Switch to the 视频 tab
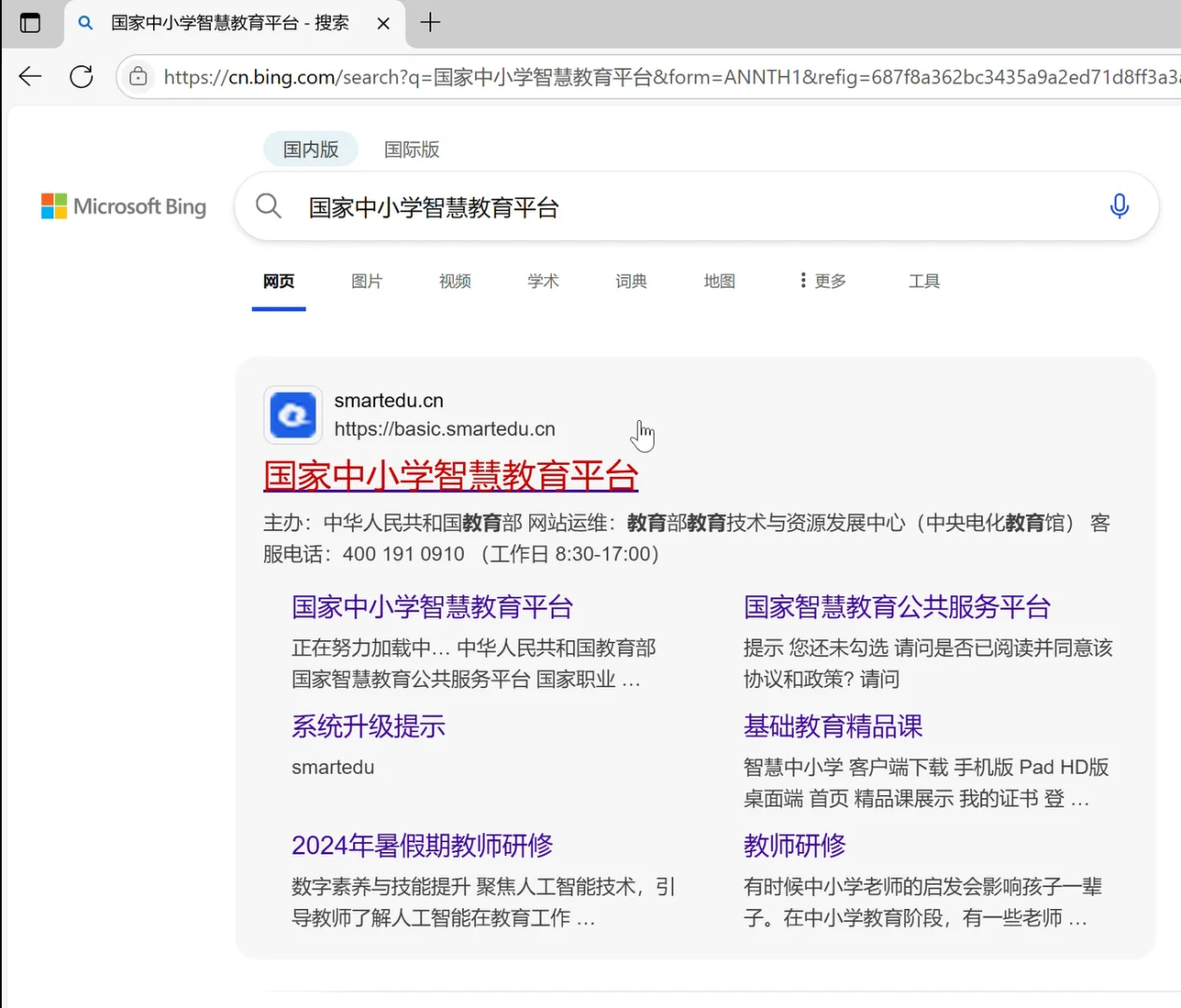Image resolution: width=1181 pixels, height=1008 pixels. coord(454,281)
